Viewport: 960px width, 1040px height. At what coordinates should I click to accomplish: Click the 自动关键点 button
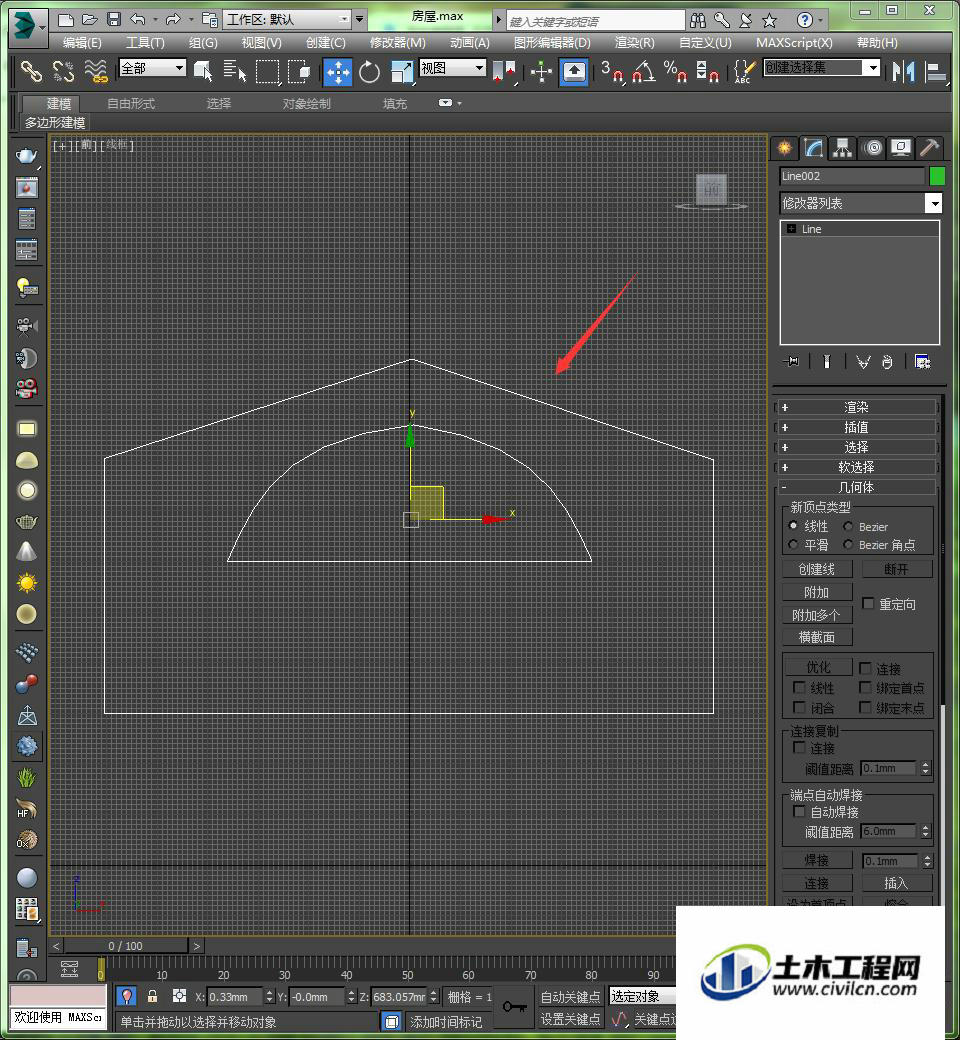[571, 996]
